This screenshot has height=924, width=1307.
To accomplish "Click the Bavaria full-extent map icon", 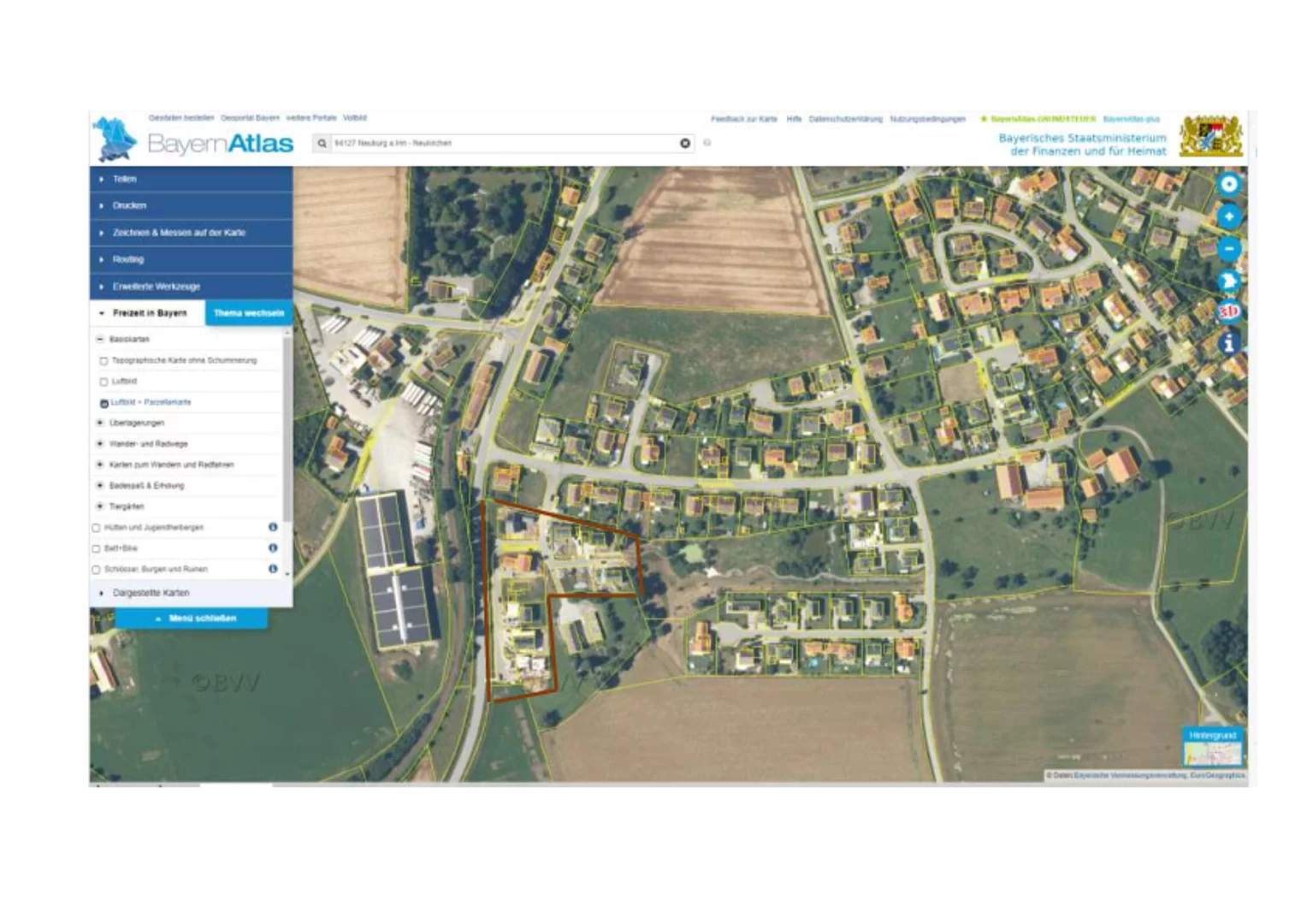I will [1228, 281].
